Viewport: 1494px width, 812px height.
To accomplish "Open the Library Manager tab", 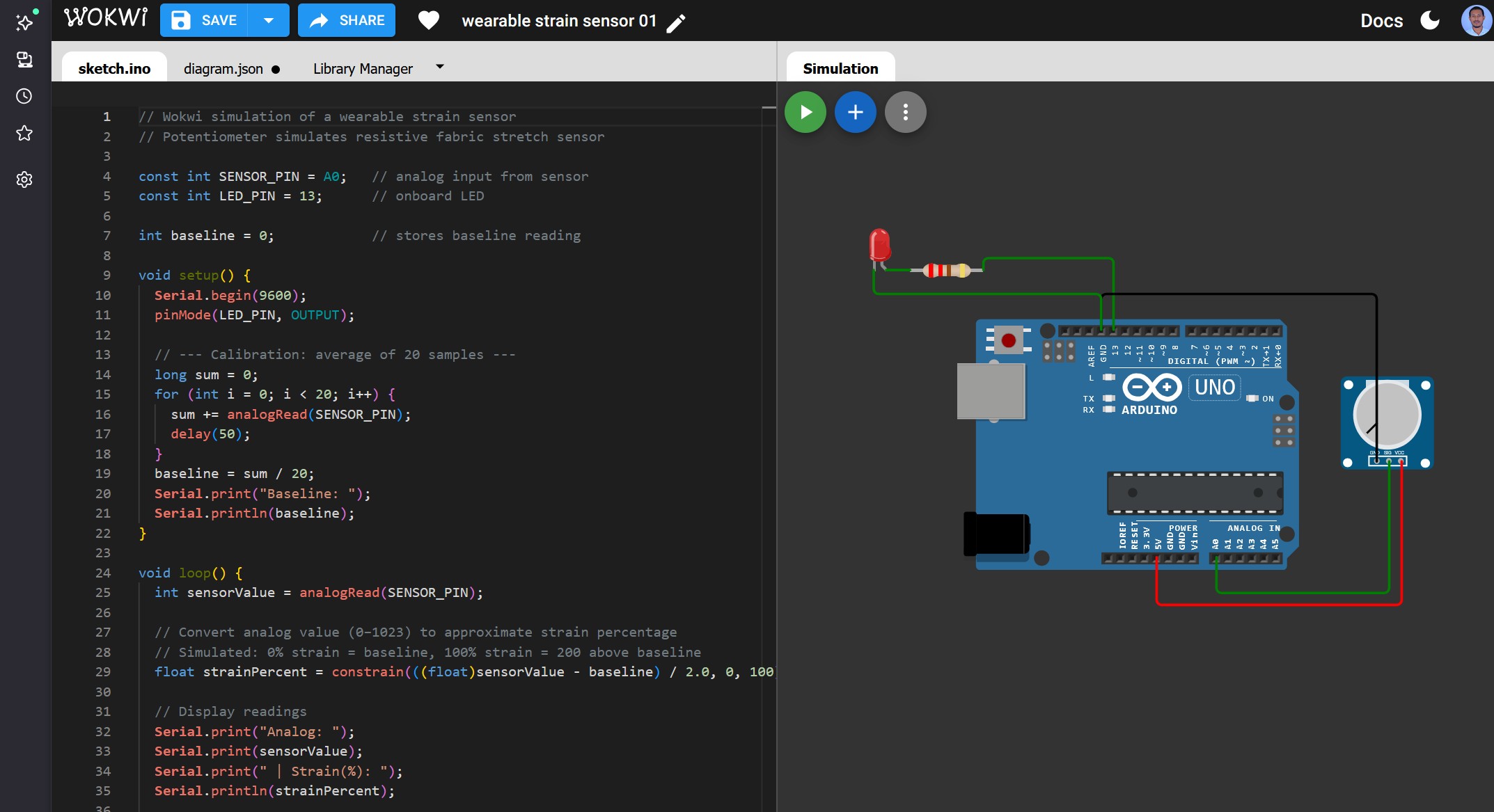I will pos(363,69).
